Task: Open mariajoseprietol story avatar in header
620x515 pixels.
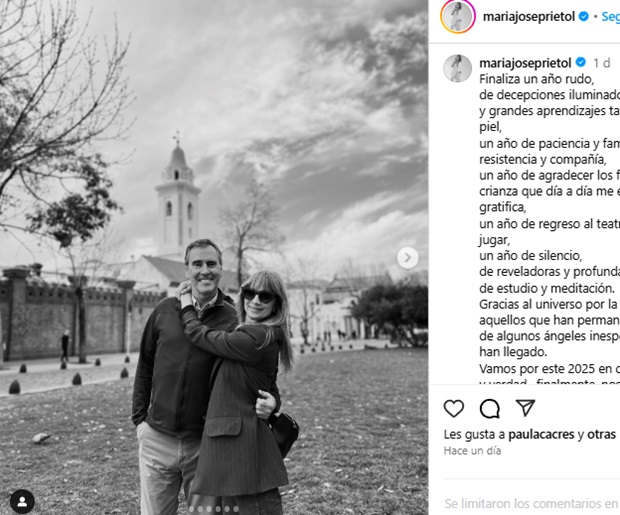Action: [x=457, y=17]
